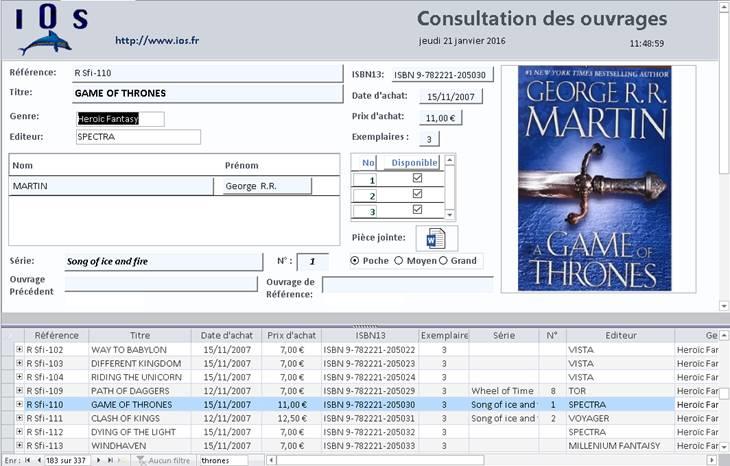
Task: Select the DYING OF THE LIGHT title cell
Action: pos(140,432)
